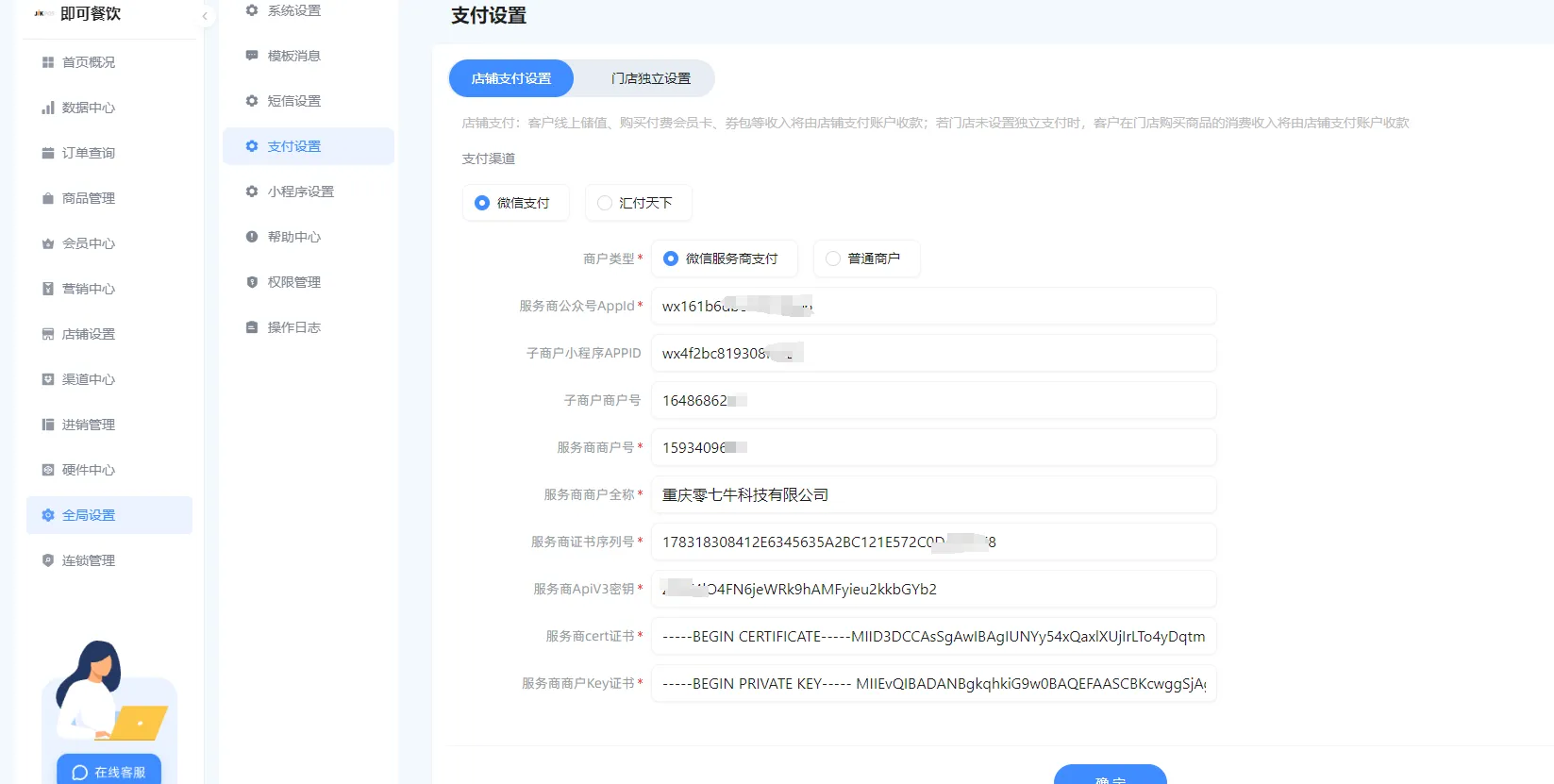Click the 会员中心 crown icon
The width and height of the screenshot is (1554, 784).
pyautogui.click(x=48, y=243)
